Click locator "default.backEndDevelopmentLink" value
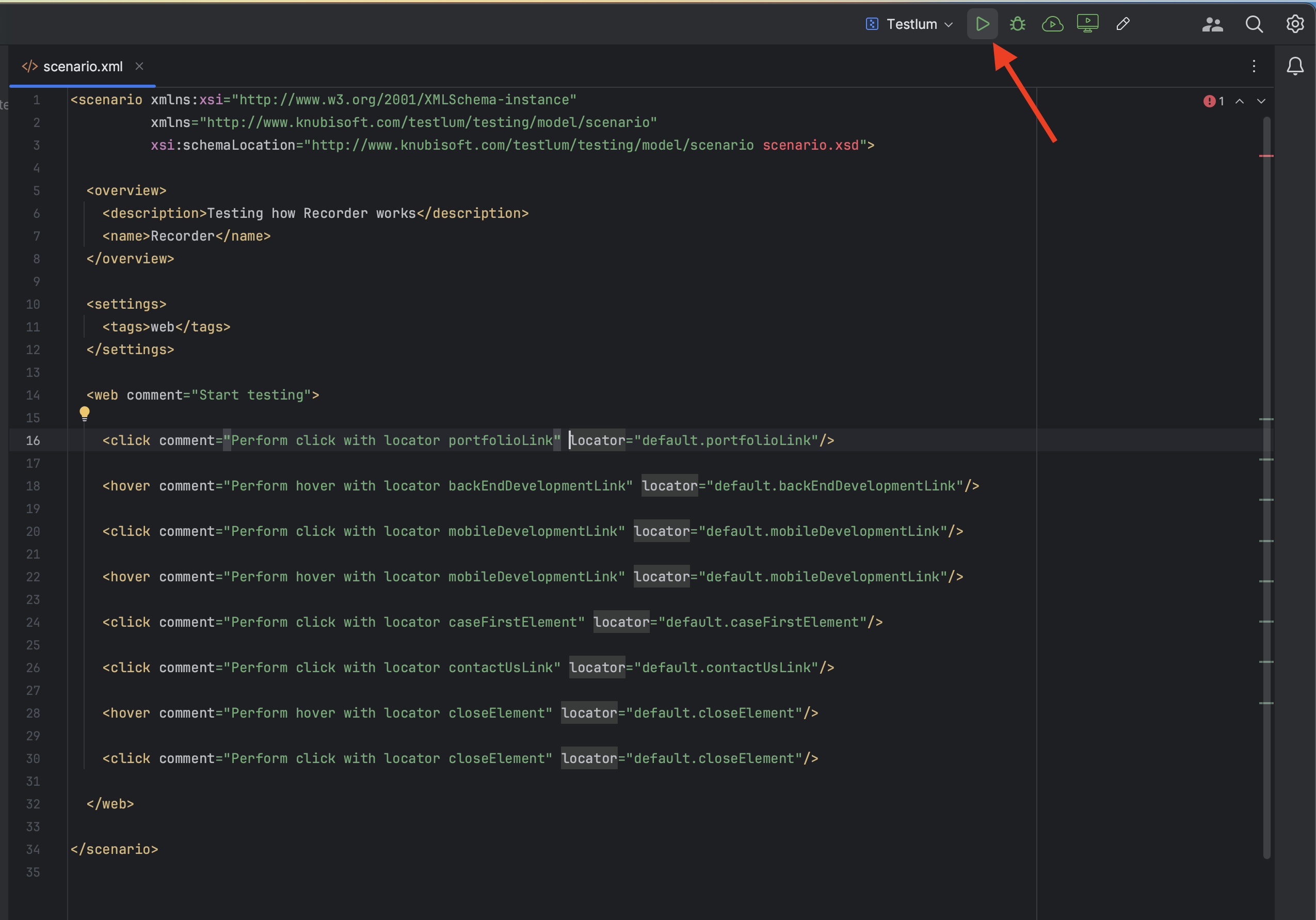This screenshot has height=920, width=1316. click(x=834, y=486)
